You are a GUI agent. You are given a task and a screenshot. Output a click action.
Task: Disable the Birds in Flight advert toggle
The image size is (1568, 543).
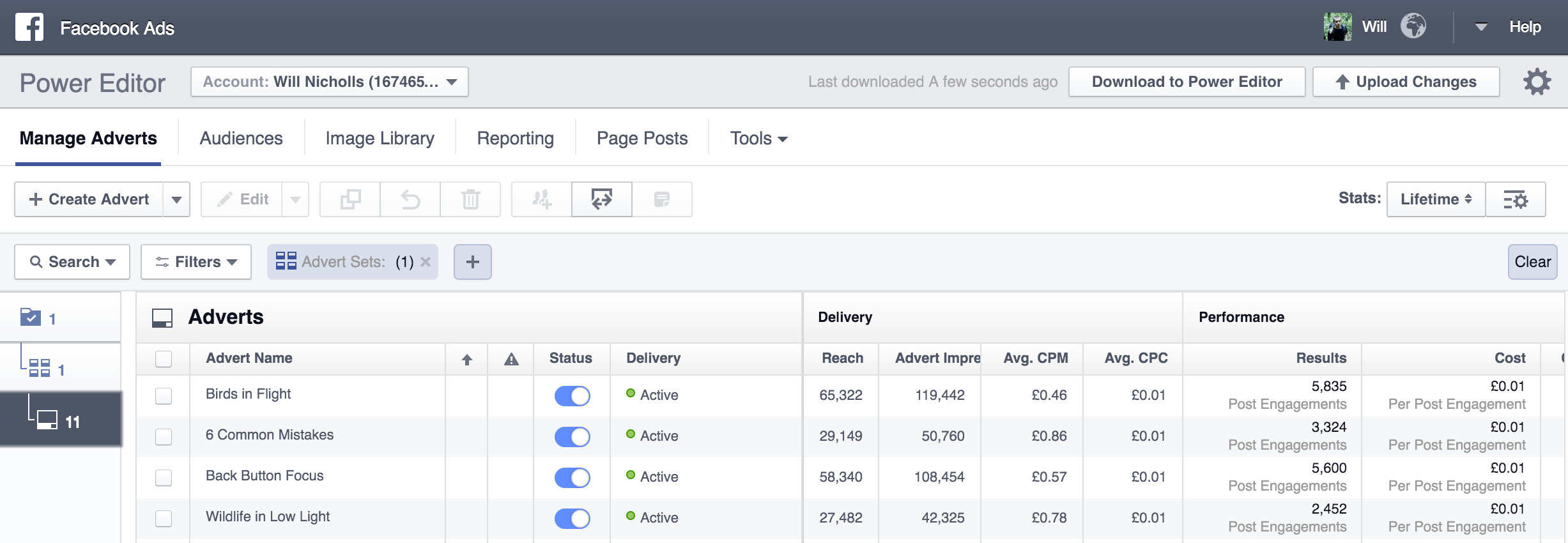point(572,395)
